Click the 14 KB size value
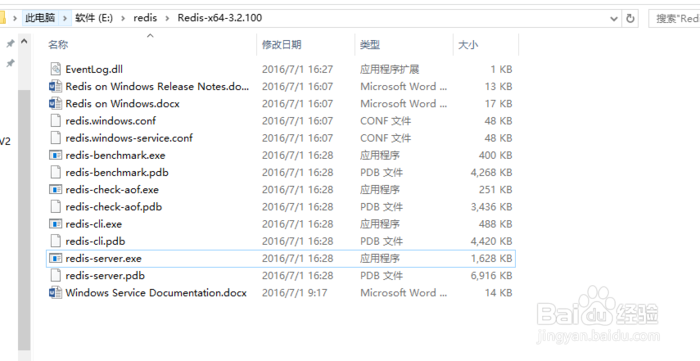The image size is (700, 361). pos(499,293)
